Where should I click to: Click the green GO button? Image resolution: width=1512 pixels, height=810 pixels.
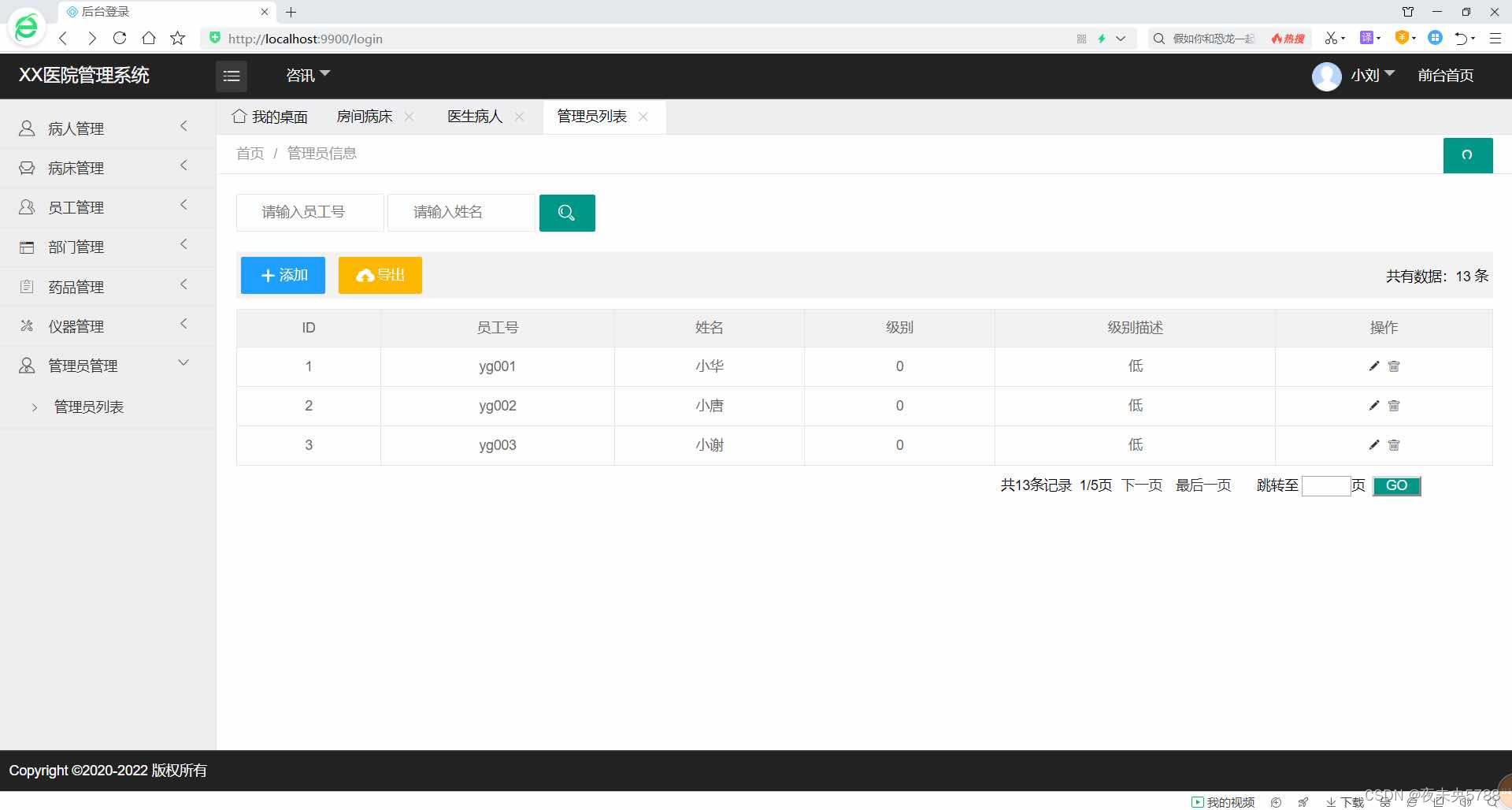(1397, 486)
